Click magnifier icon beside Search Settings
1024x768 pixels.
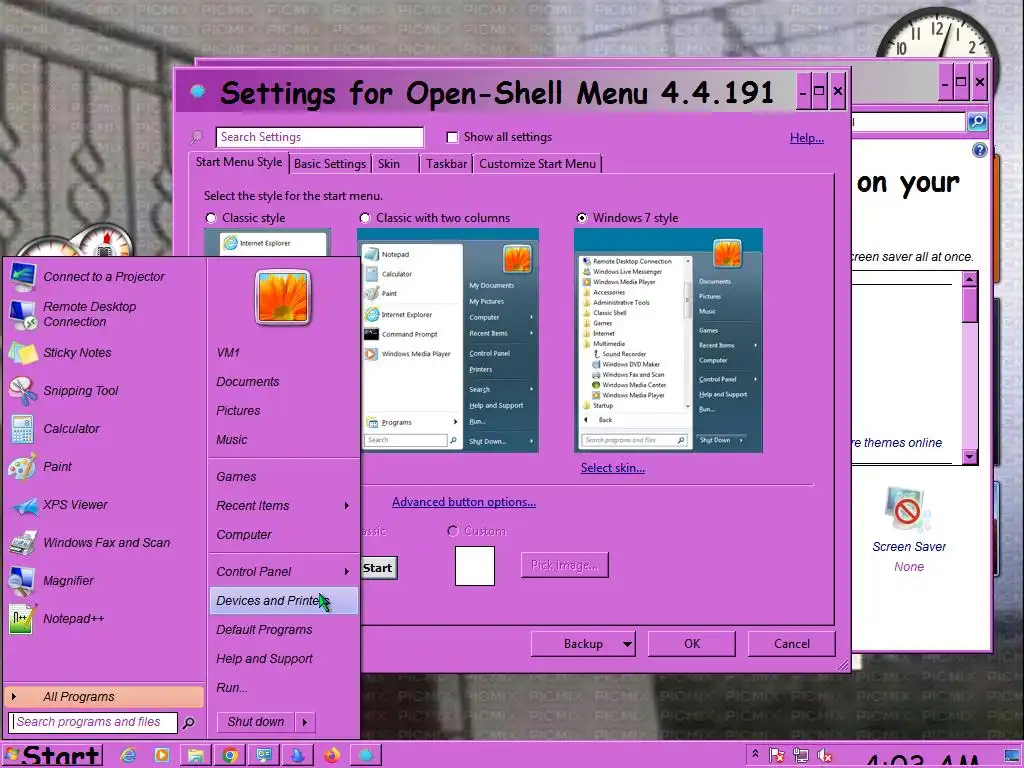(197, 137)
